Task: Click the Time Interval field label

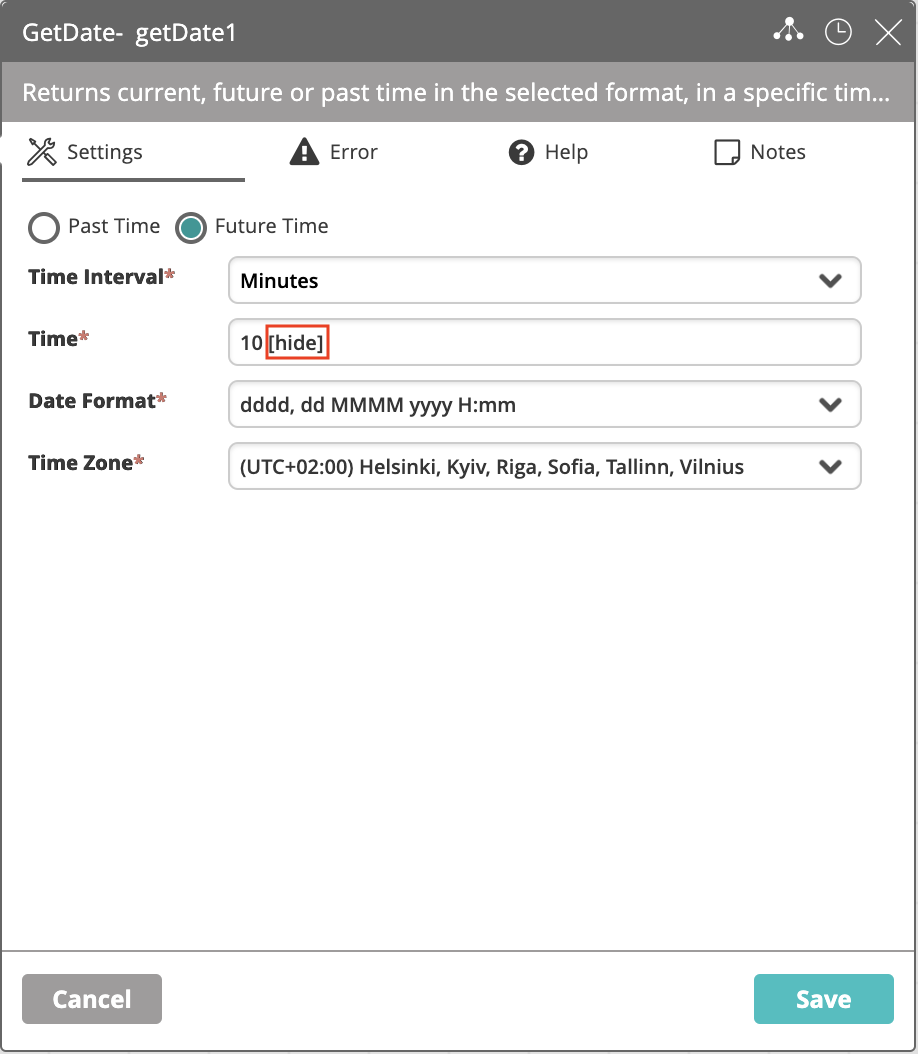Action: 101,276
